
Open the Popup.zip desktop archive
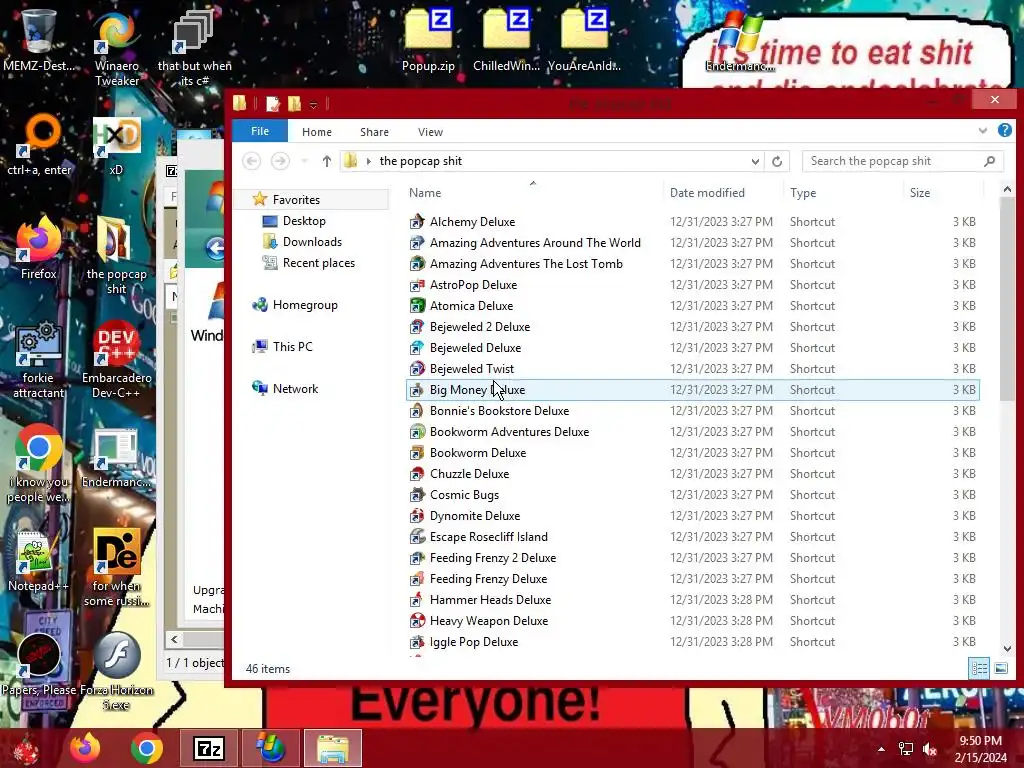tap(428, 39)
